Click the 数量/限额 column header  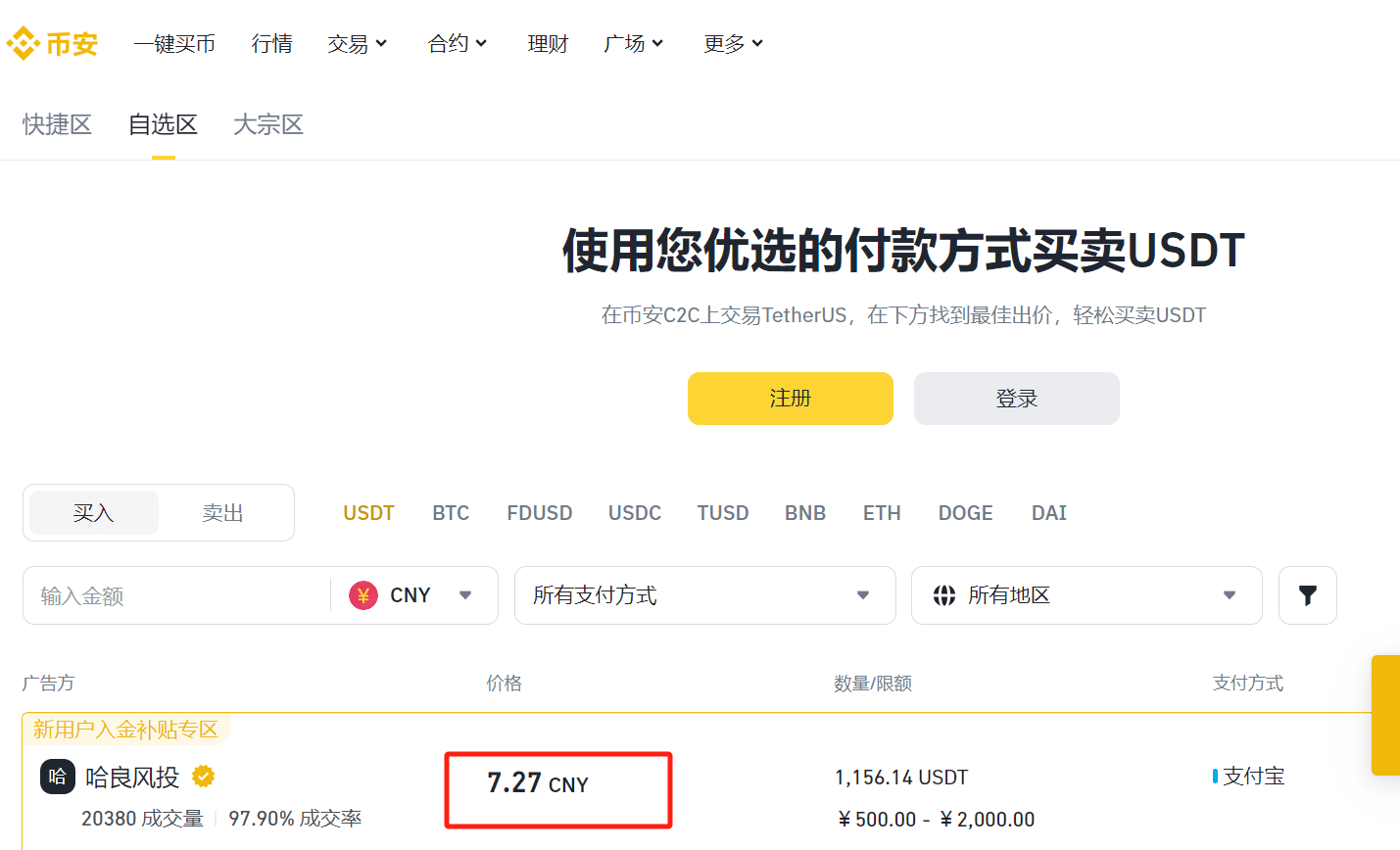coord(873,683)
